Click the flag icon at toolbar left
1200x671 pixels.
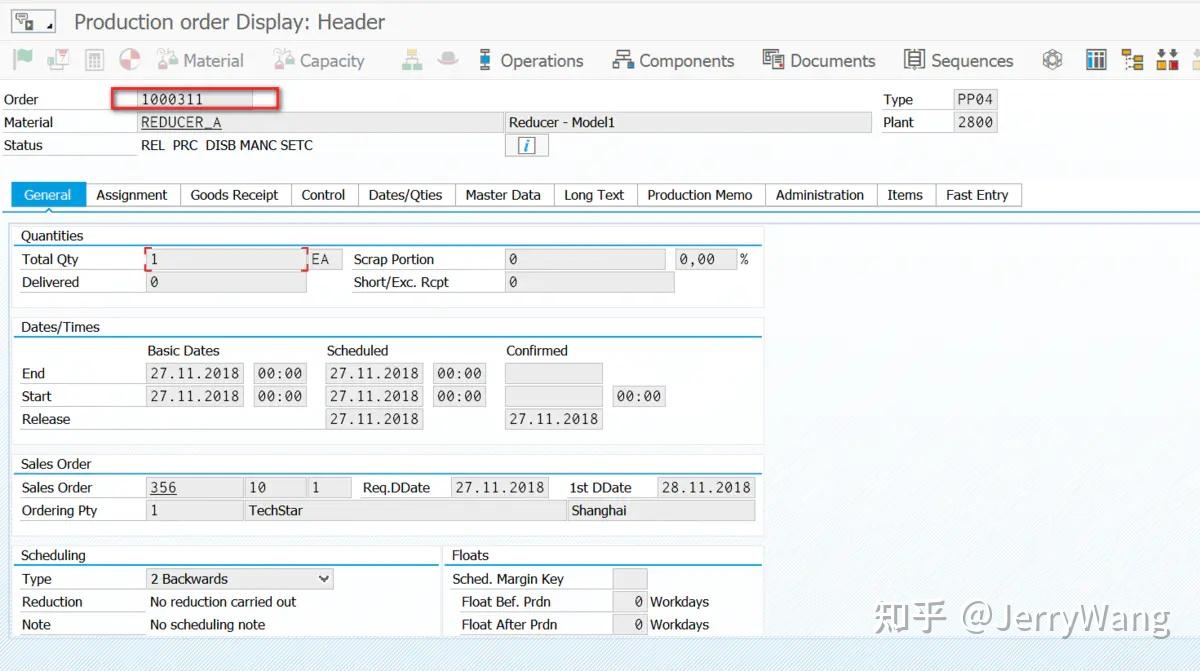click(20, 60)
